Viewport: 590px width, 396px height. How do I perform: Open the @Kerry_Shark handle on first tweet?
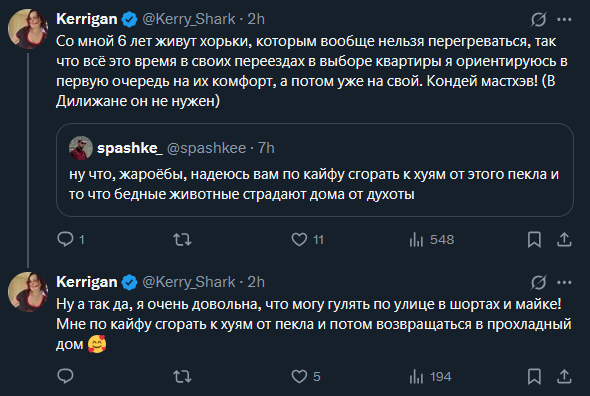(x=189, y=19)
